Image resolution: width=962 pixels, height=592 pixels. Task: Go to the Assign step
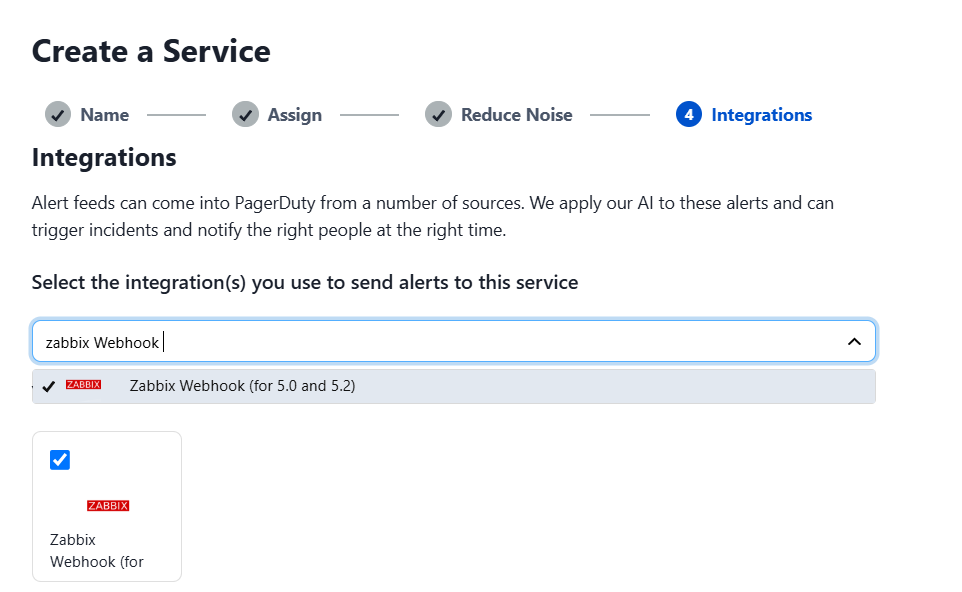coord(294,115)
